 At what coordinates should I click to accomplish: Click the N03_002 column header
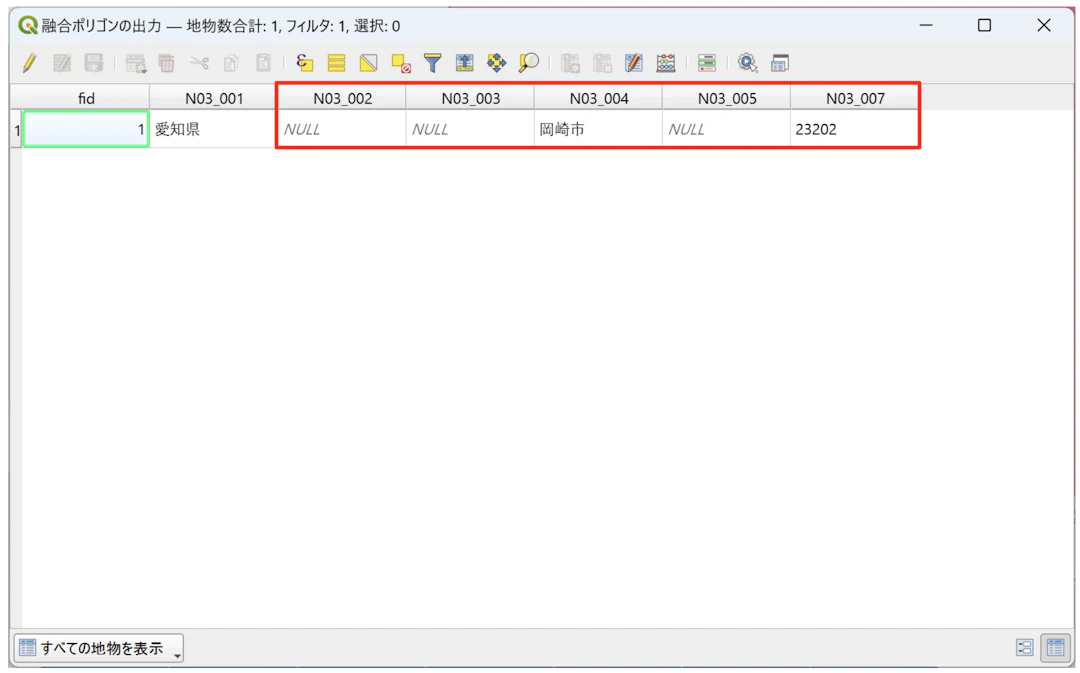point(342,99)
